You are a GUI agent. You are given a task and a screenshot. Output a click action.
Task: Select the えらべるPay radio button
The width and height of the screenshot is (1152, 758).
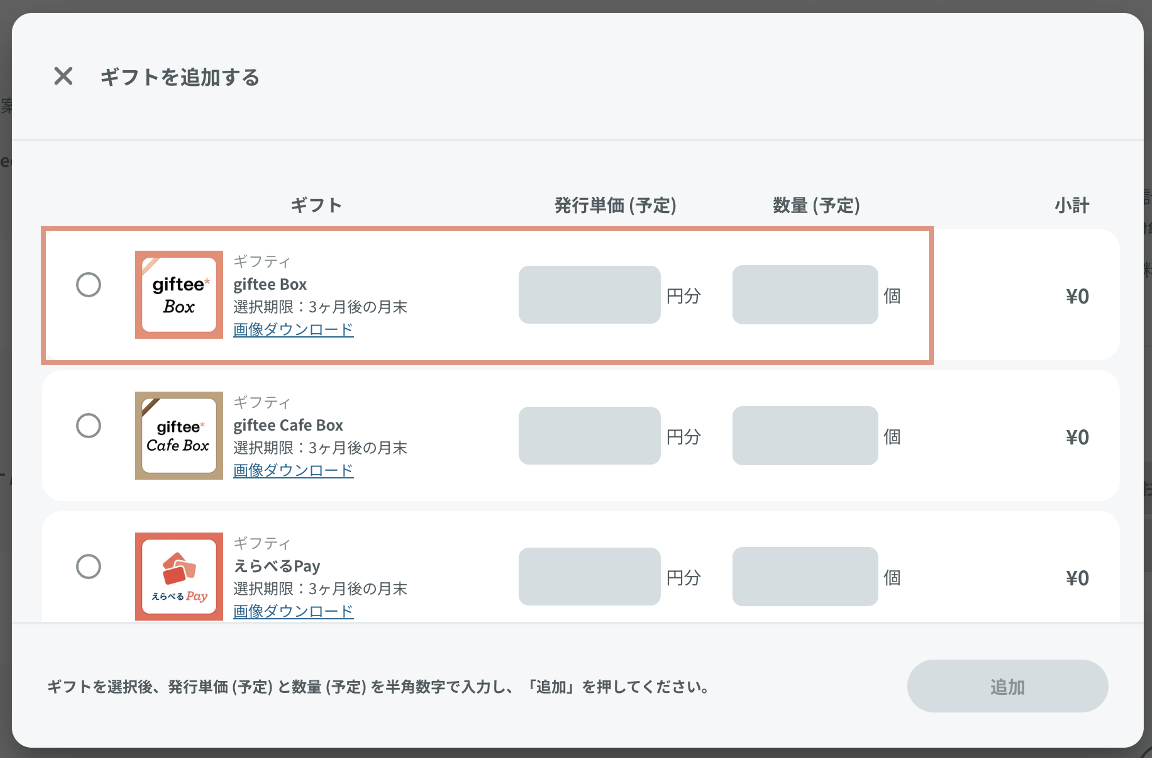coord(89,567)
